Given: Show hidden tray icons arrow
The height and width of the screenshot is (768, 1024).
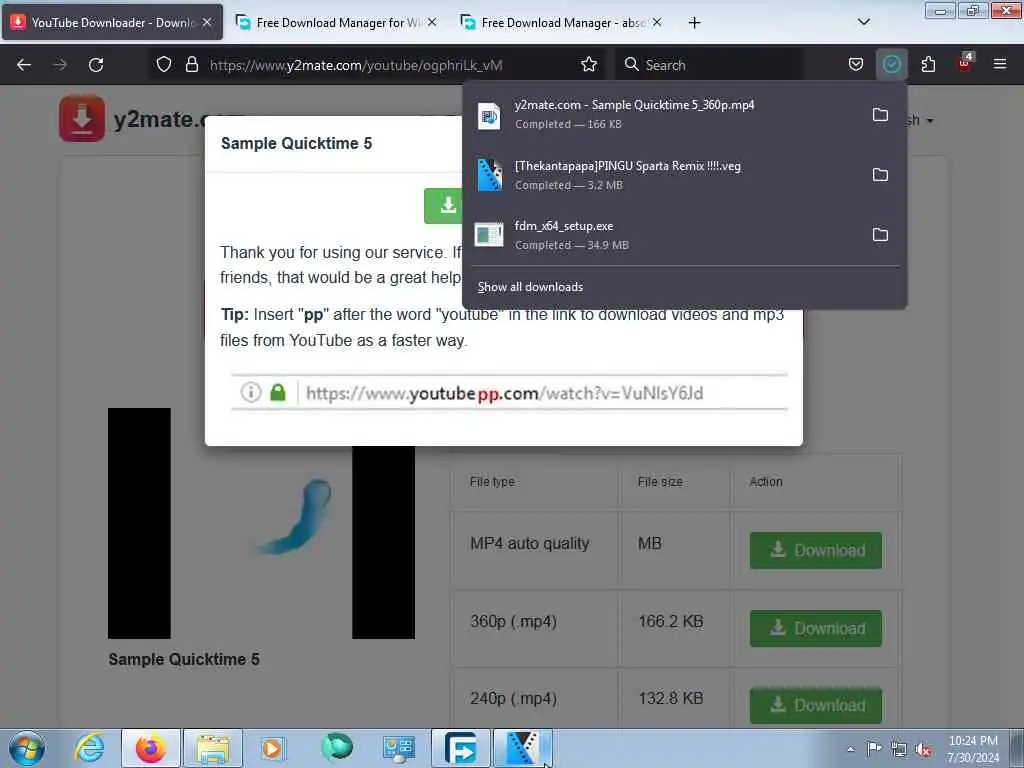Looking at the screenshot, I should [x=850, y=750].
